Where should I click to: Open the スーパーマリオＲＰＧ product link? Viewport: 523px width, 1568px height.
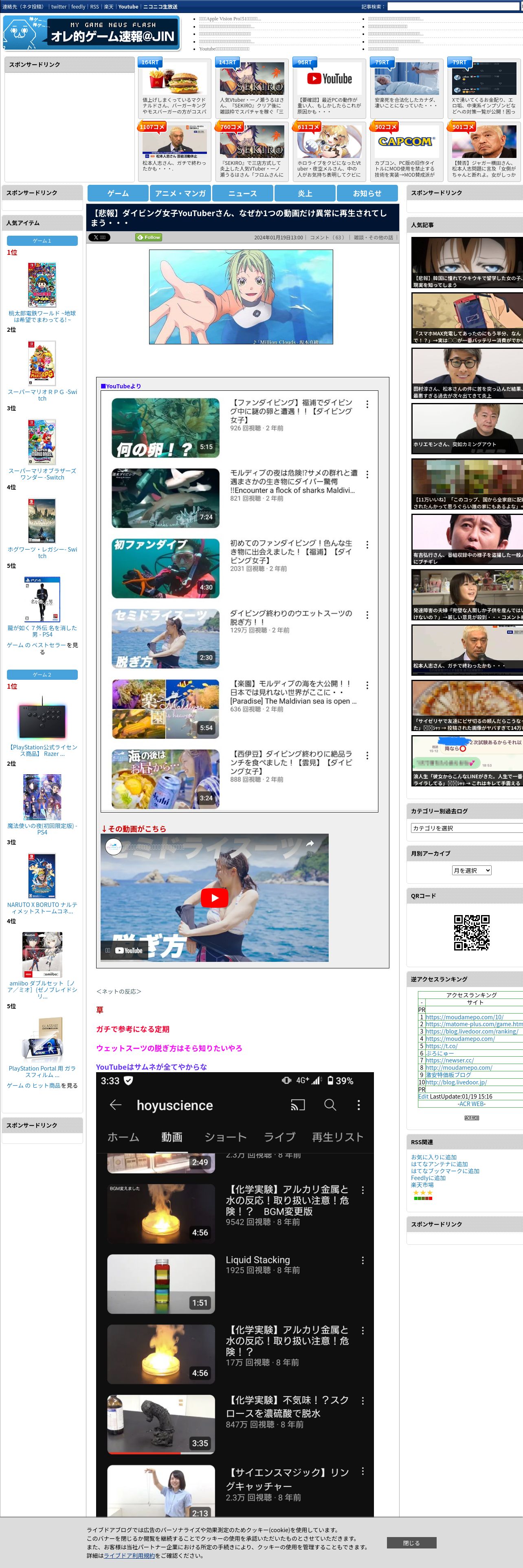click(x=42, y=395)
